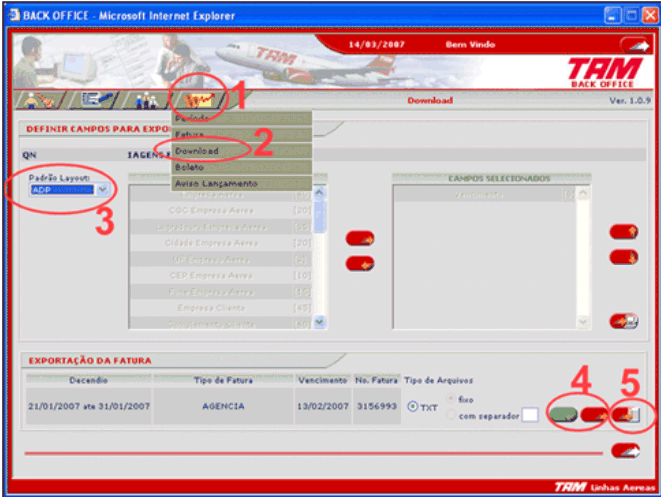
Task: Click the invoice number 3156993 cell
Action: 376,406
